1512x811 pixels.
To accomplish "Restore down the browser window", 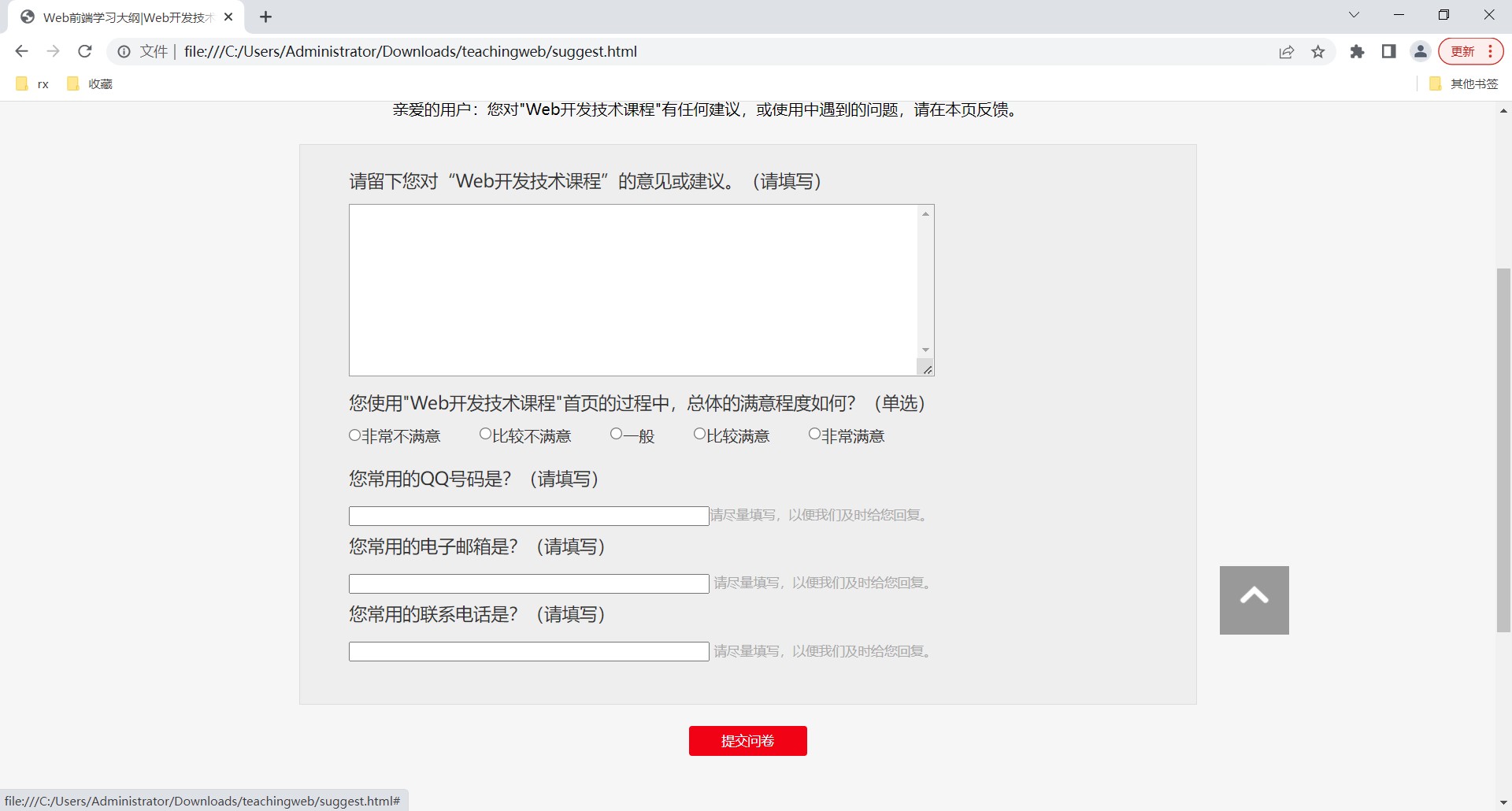I will tap(1443, 15).
